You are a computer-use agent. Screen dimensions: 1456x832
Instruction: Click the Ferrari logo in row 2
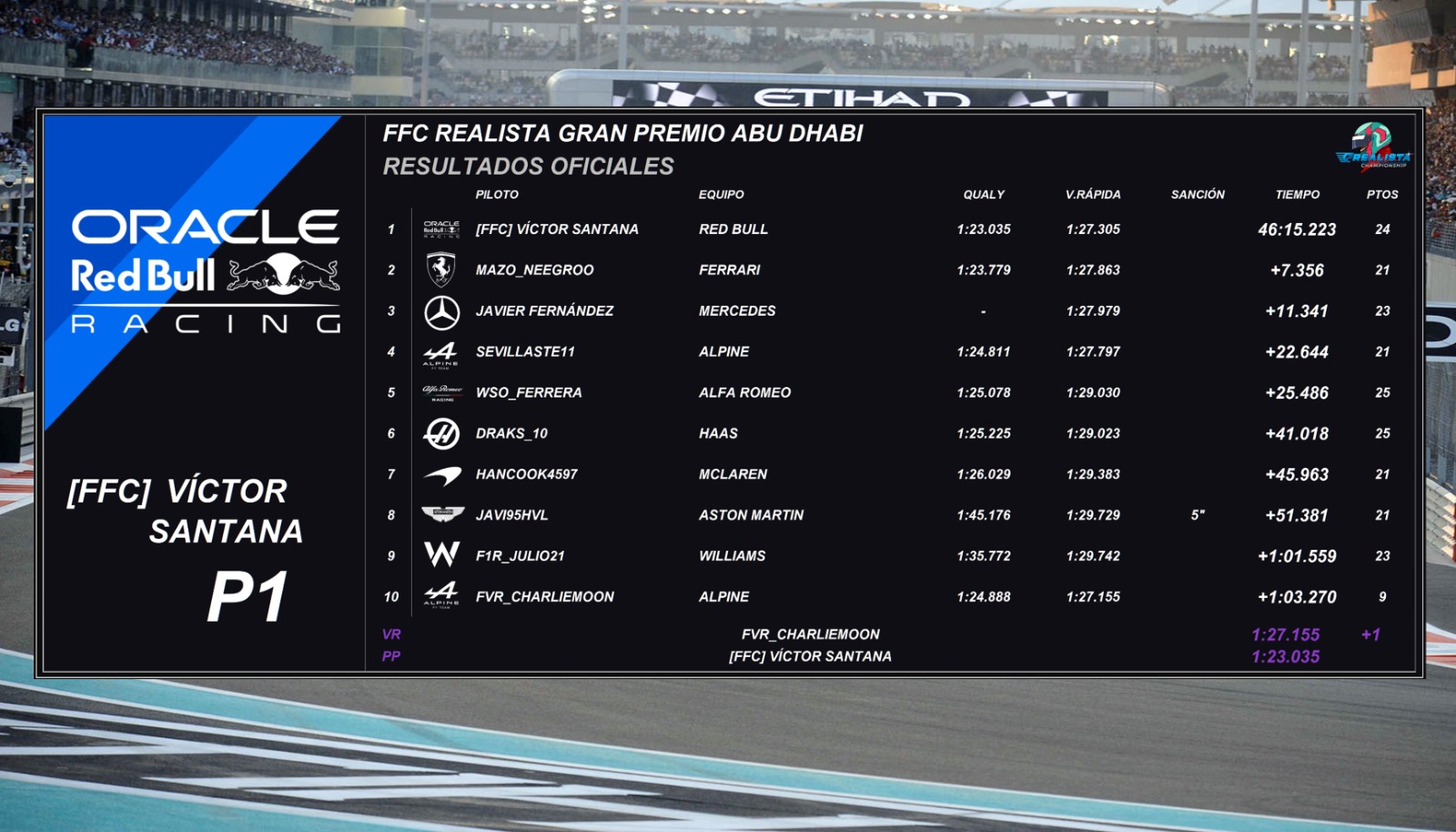tap(441, 269)
